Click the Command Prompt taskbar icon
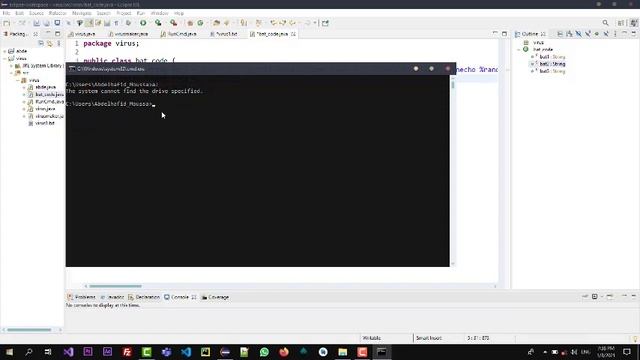This screenshot has width=640, height=360. click(x=382, y=352)
